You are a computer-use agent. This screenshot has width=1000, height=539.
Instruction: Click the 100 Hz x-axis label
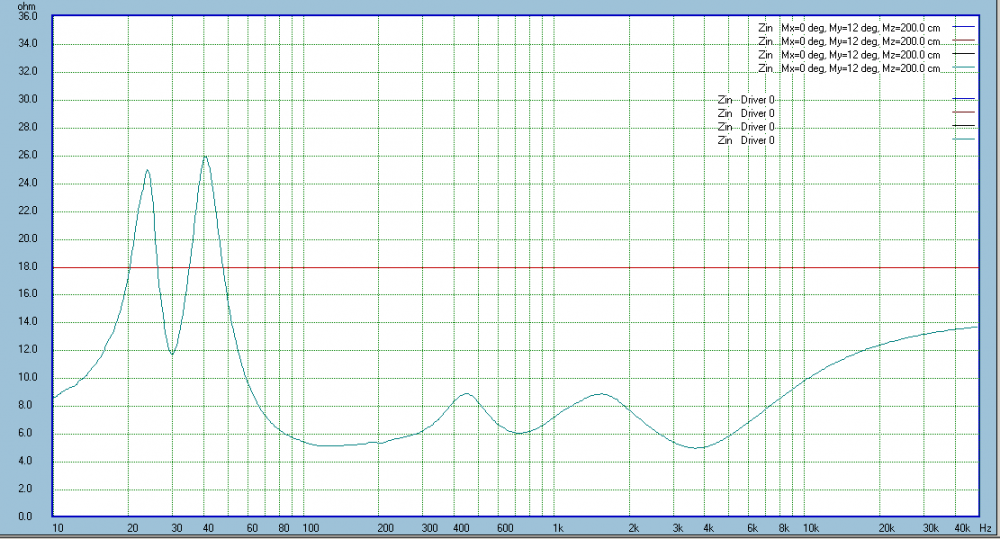pyautogui.click(x=311, y=528)
